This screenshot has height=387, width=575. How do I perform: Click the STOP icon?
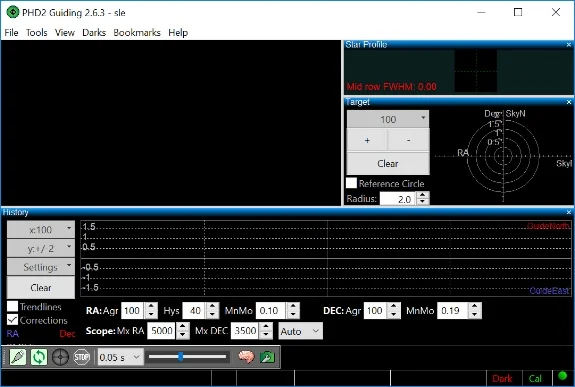tap(81, 357)
